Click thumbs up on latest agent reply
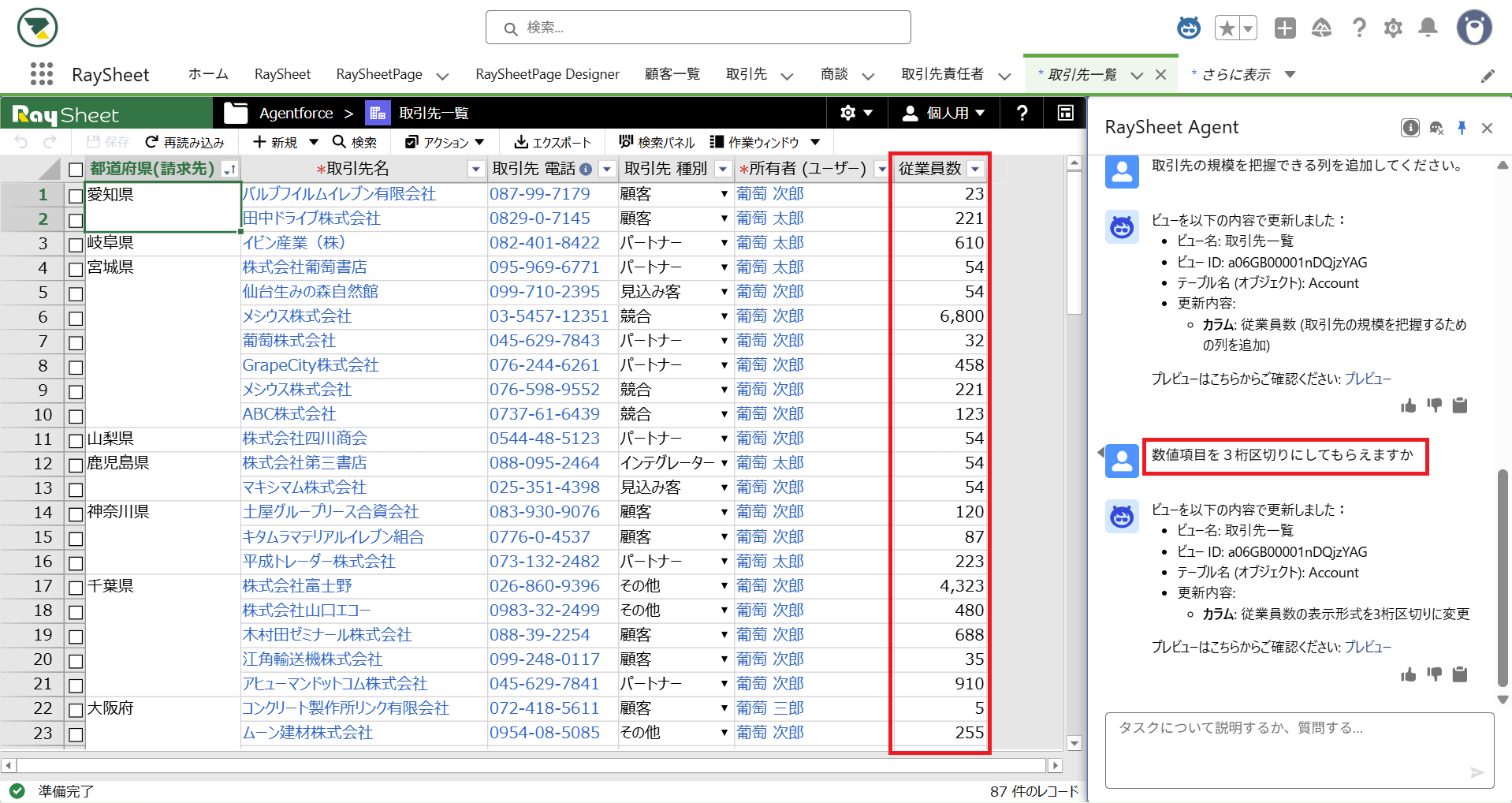This screenshot has width=1512, height=803. pos(1408,674)
